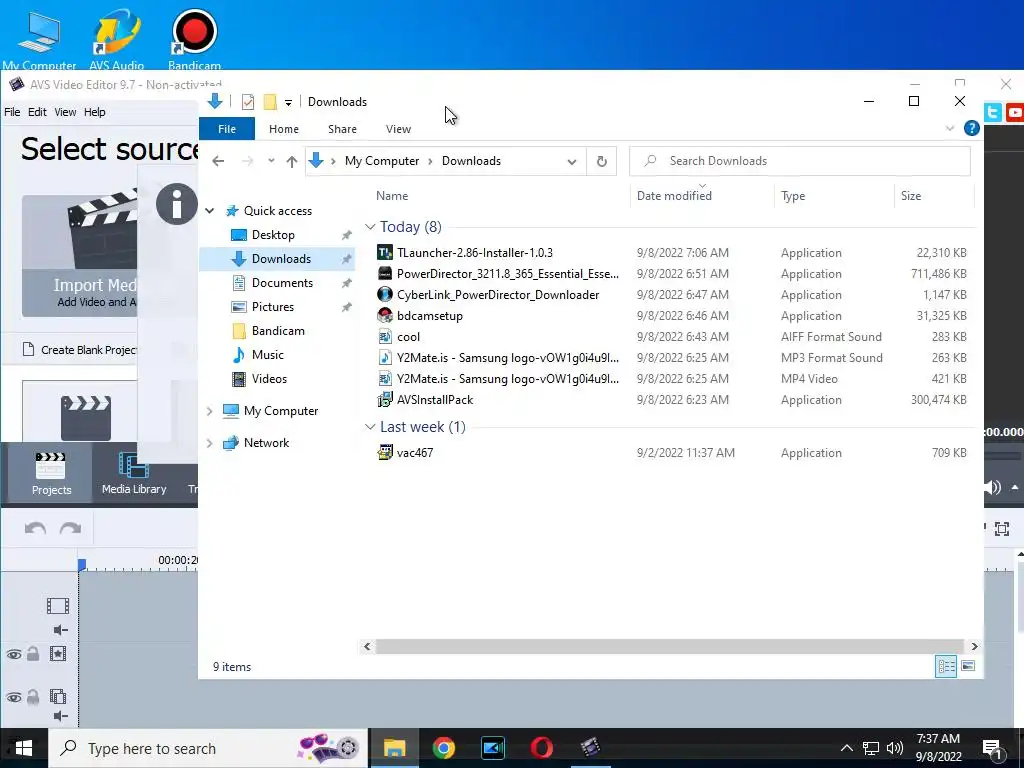
Task: Open AVS Video Editor Edit menu
Action: (x=37, y=112)
